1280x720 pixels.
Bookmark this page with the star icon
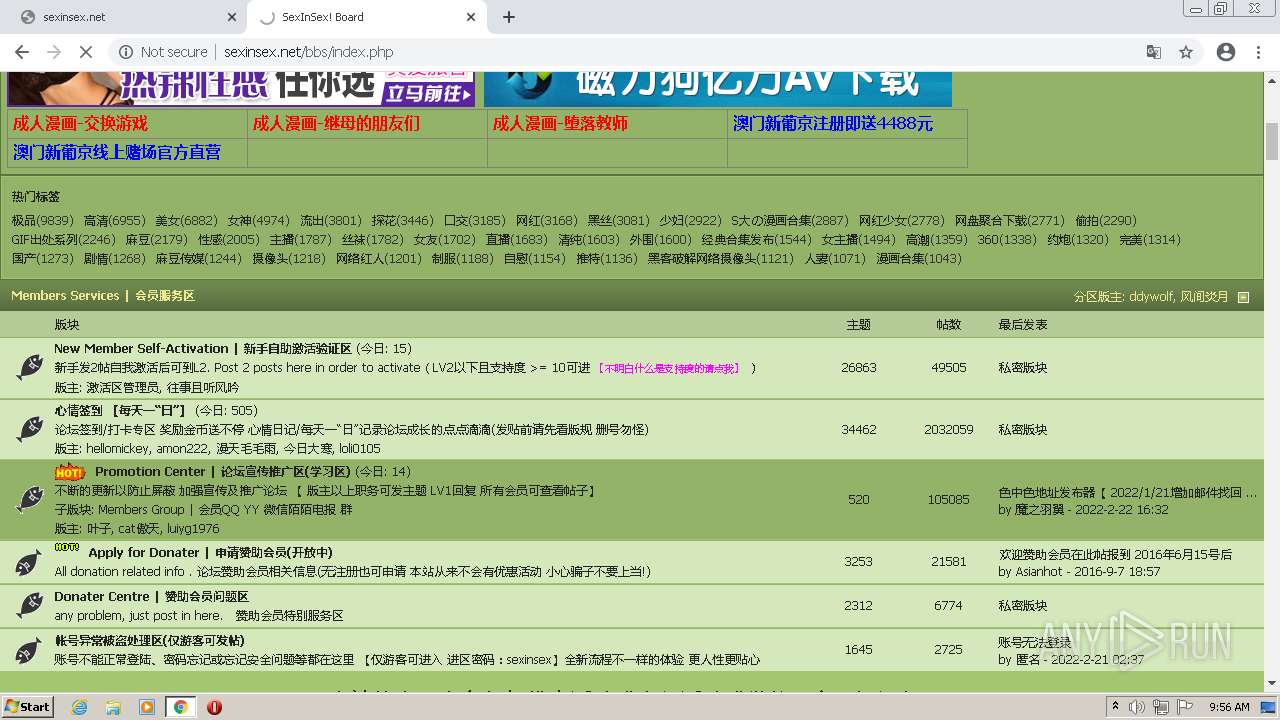coord(1186,52)
